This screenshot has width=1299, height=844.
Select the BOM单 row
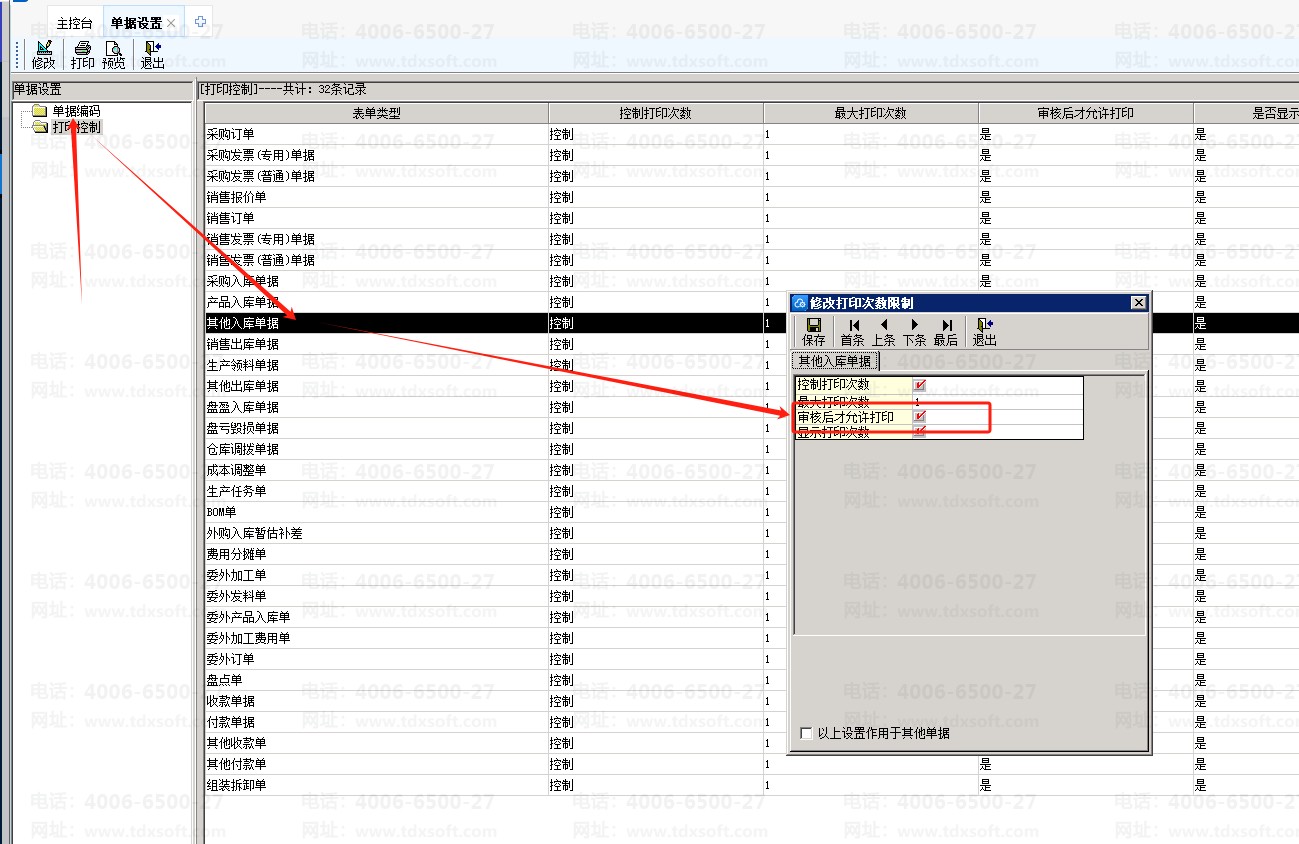click(752, 512)
